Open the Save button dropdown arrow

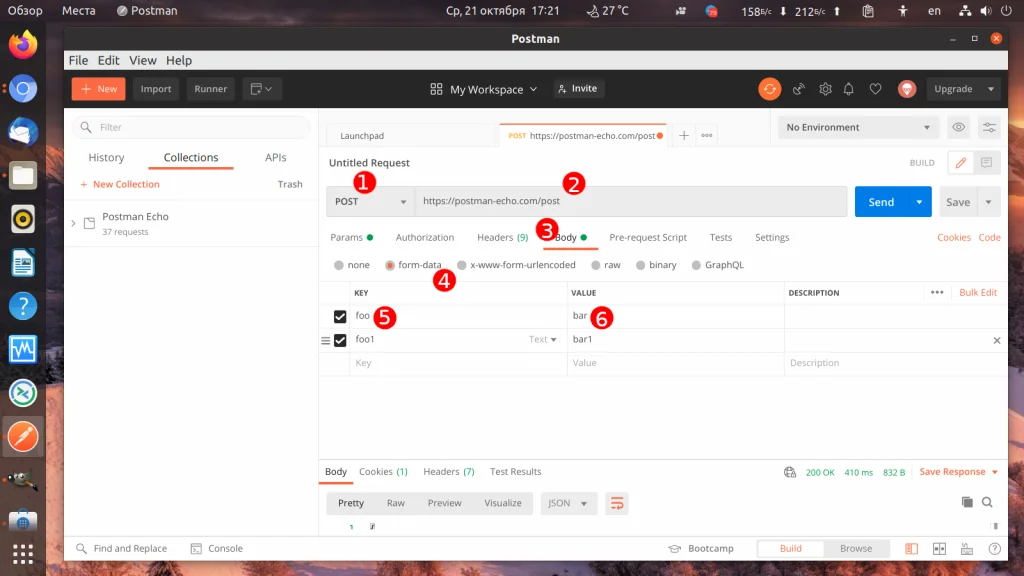[988, 202]
